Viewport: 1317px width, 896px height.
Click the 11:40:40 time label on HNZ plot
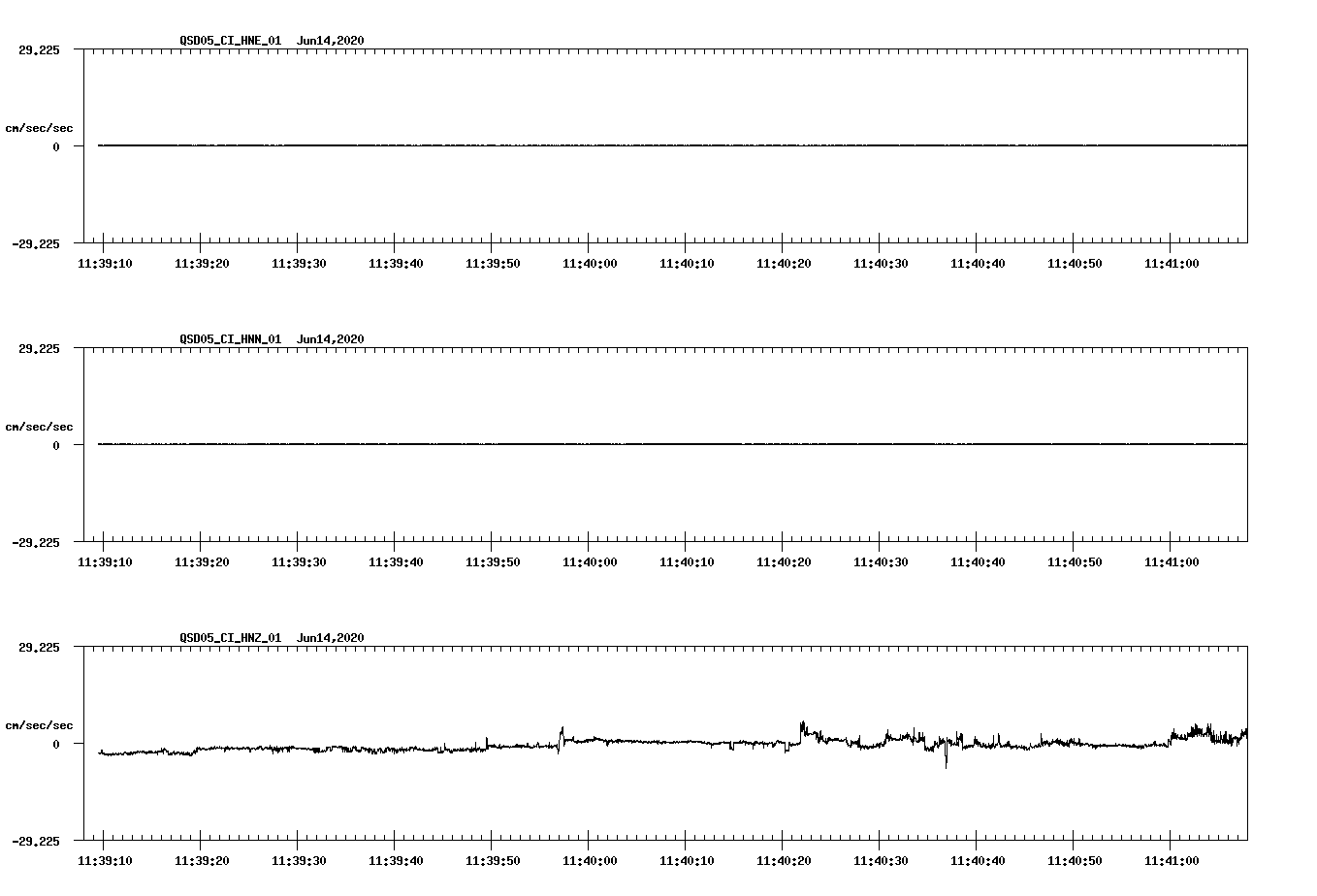[978, 860]
